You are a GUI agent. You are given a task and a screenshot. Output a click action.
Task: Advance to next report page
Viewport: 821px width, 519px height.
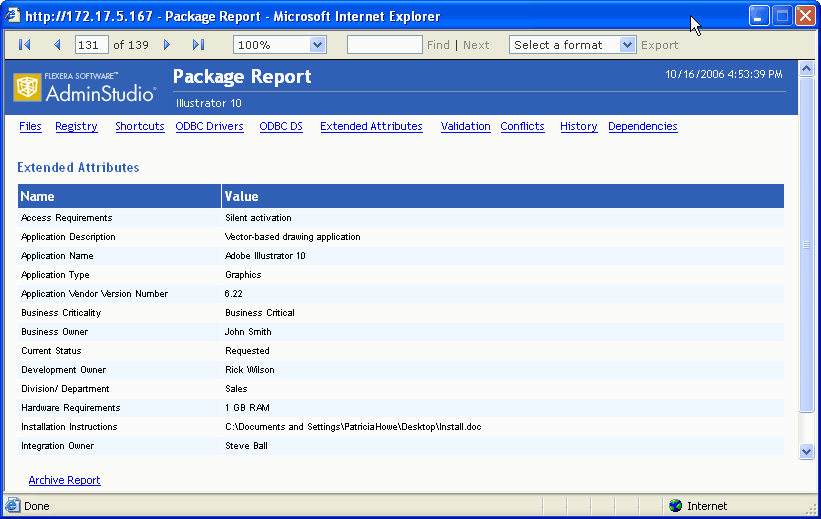click(167, 45)
